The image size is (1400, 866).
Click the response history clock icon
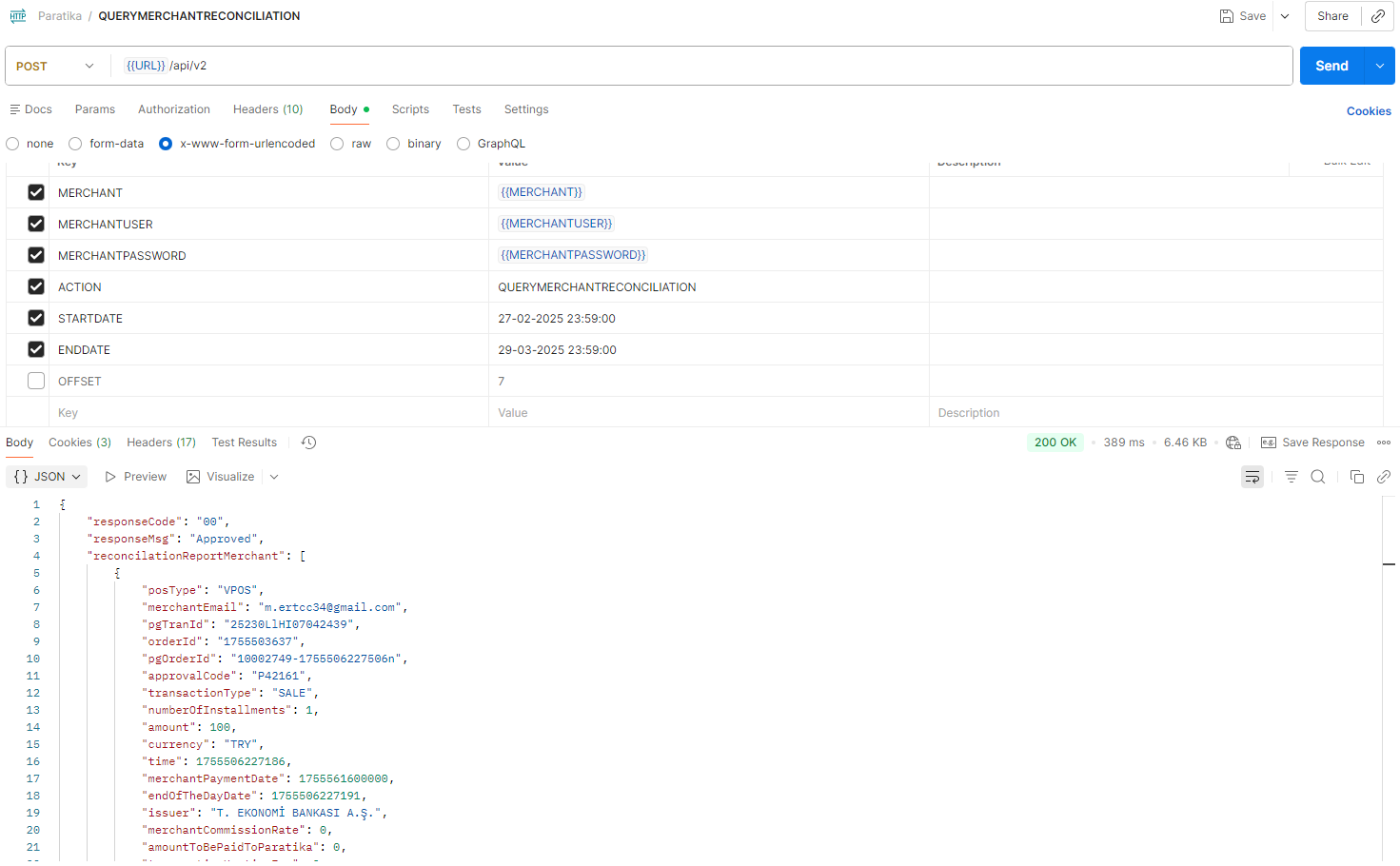[308, 443]
